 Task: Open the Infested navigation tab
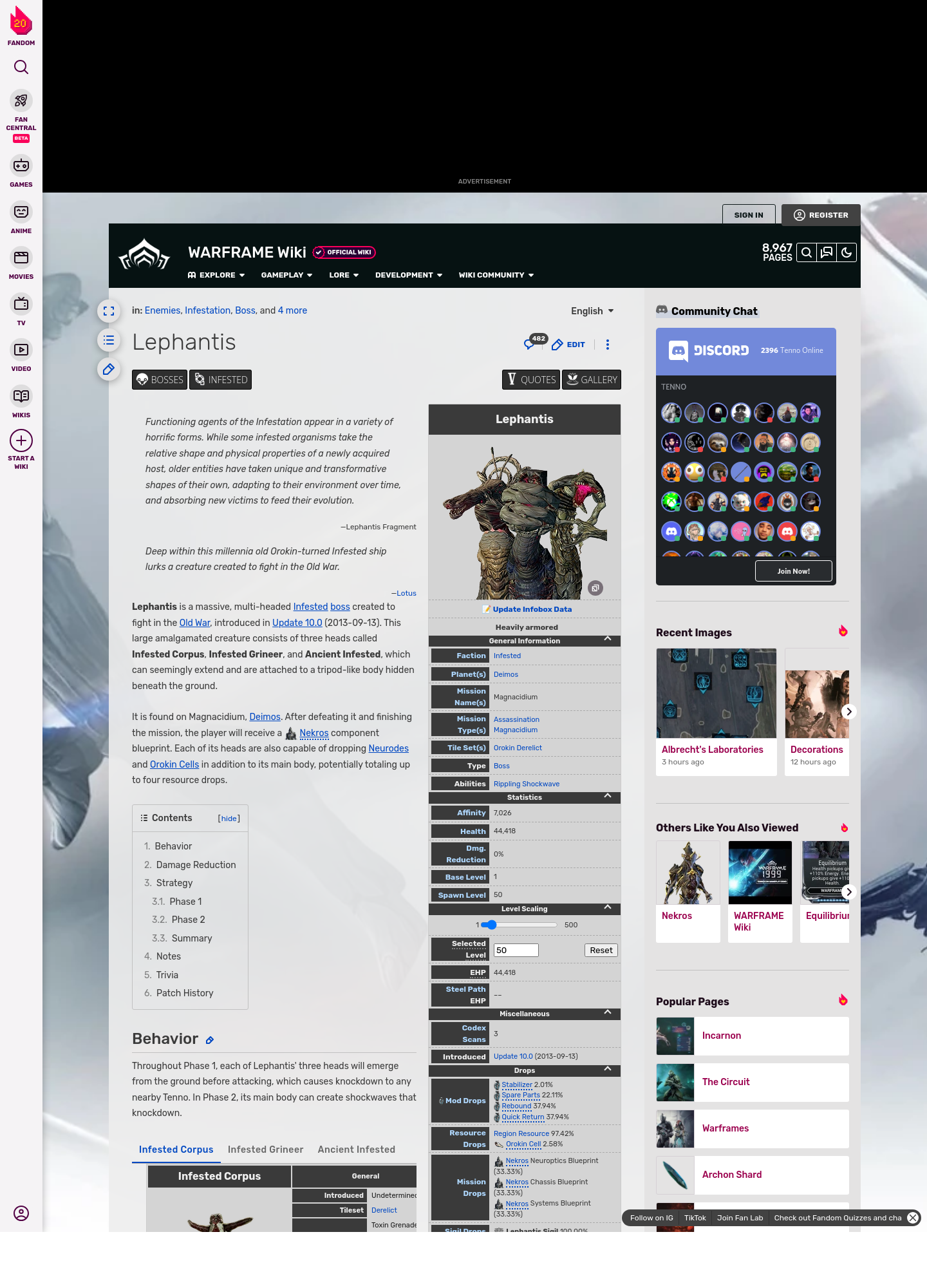click(220, 380)
